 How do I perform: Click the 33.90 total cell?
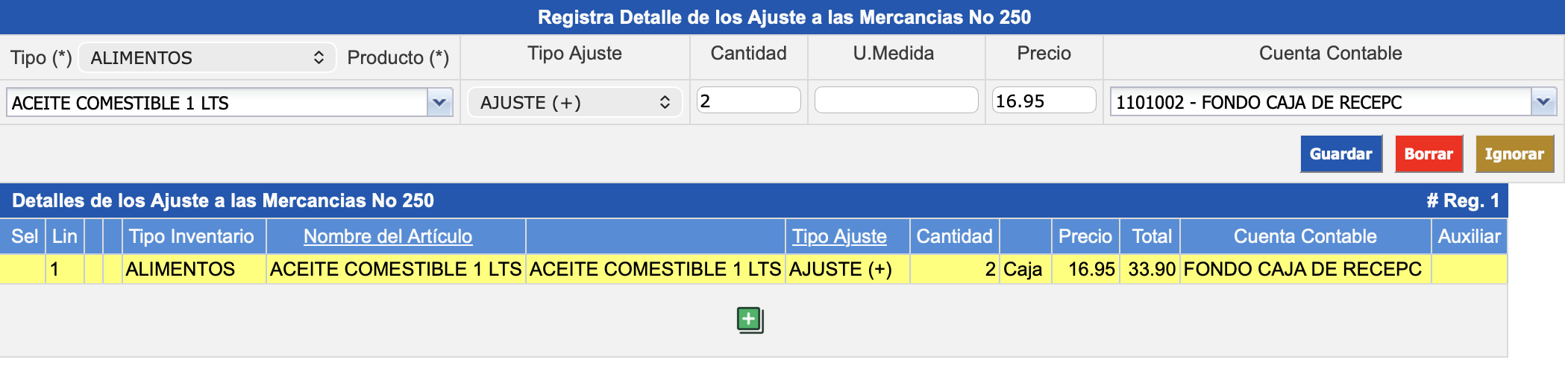point(1151,269)
